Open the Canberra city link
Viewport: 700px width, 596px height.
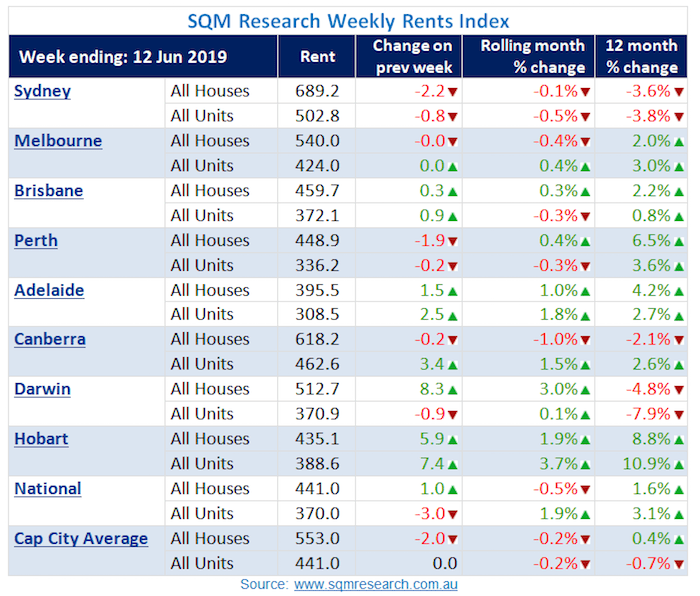click(50, 339)
